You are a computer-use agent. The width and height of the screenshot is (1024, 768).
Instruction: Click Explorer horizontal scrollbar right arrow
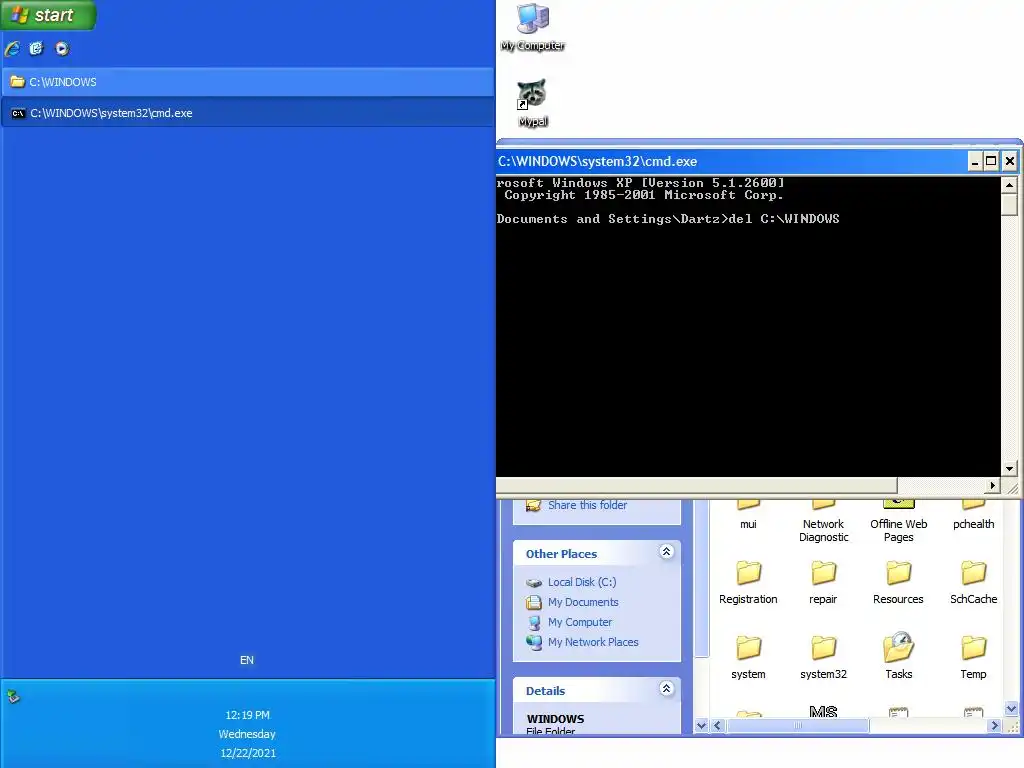[995, 726]
